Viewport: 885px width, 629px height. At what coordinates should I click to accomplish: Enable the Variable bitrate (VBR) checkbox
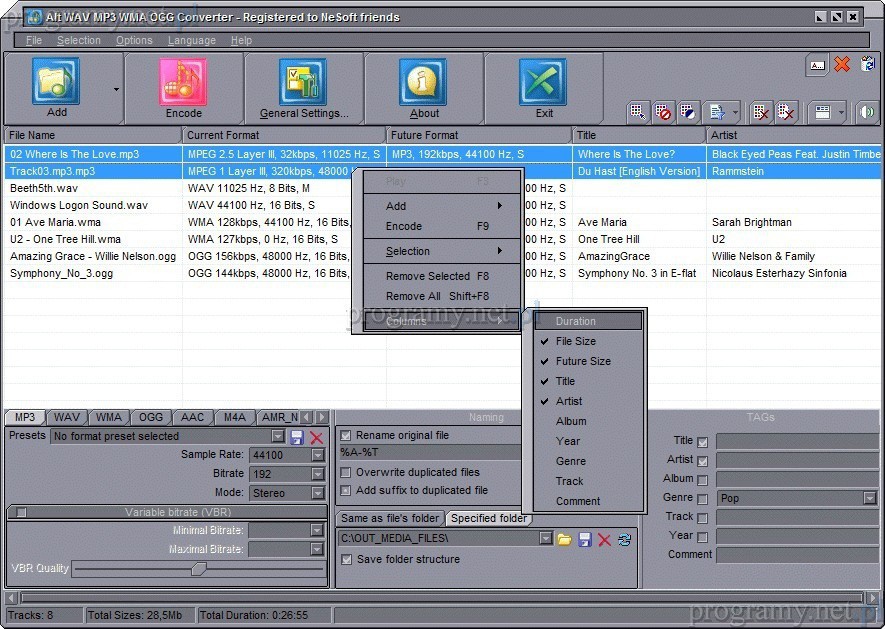(21, 512)
